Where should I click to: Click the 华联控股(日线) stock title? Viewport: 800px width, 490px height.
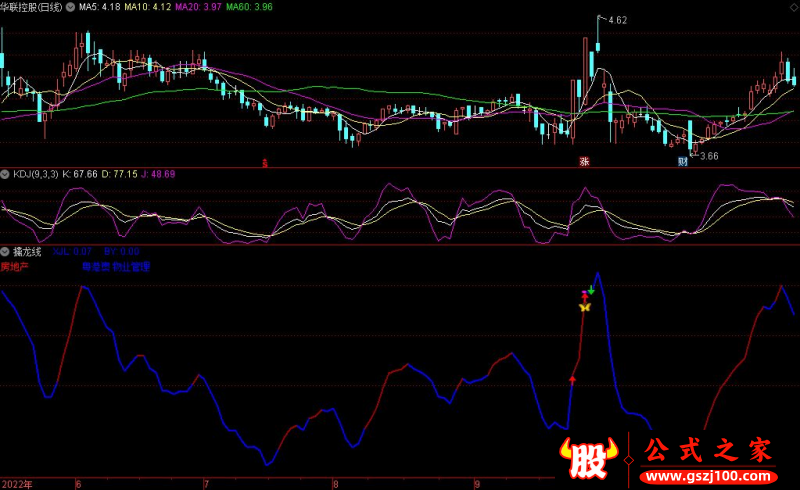coord(32,7)
